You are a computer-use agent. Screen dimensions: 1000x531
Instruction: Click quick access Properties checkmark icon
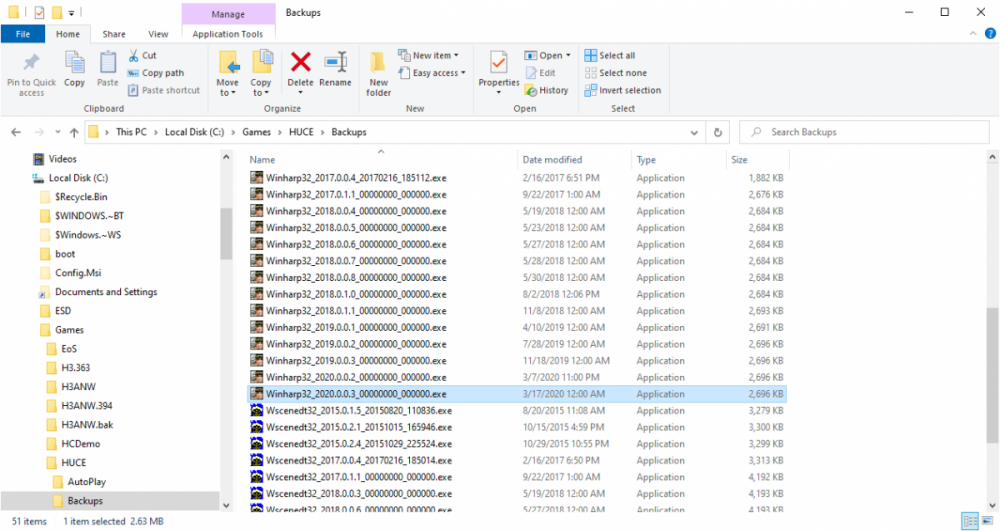click(40, 12)
